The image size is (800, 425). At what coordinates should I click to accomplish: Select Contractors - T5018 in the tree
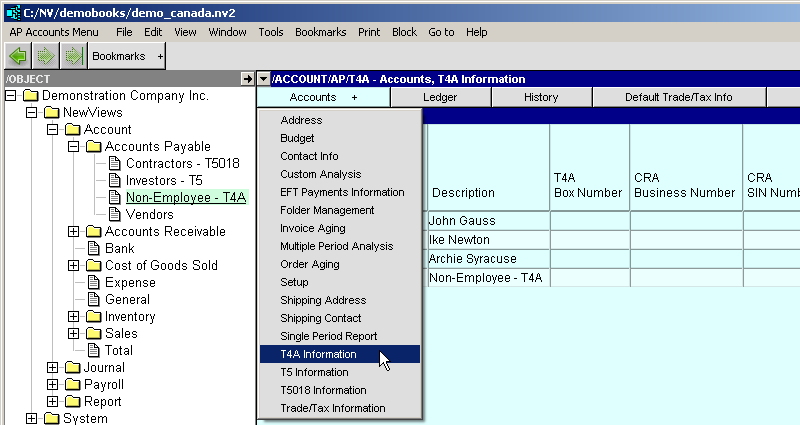(182, 164)
